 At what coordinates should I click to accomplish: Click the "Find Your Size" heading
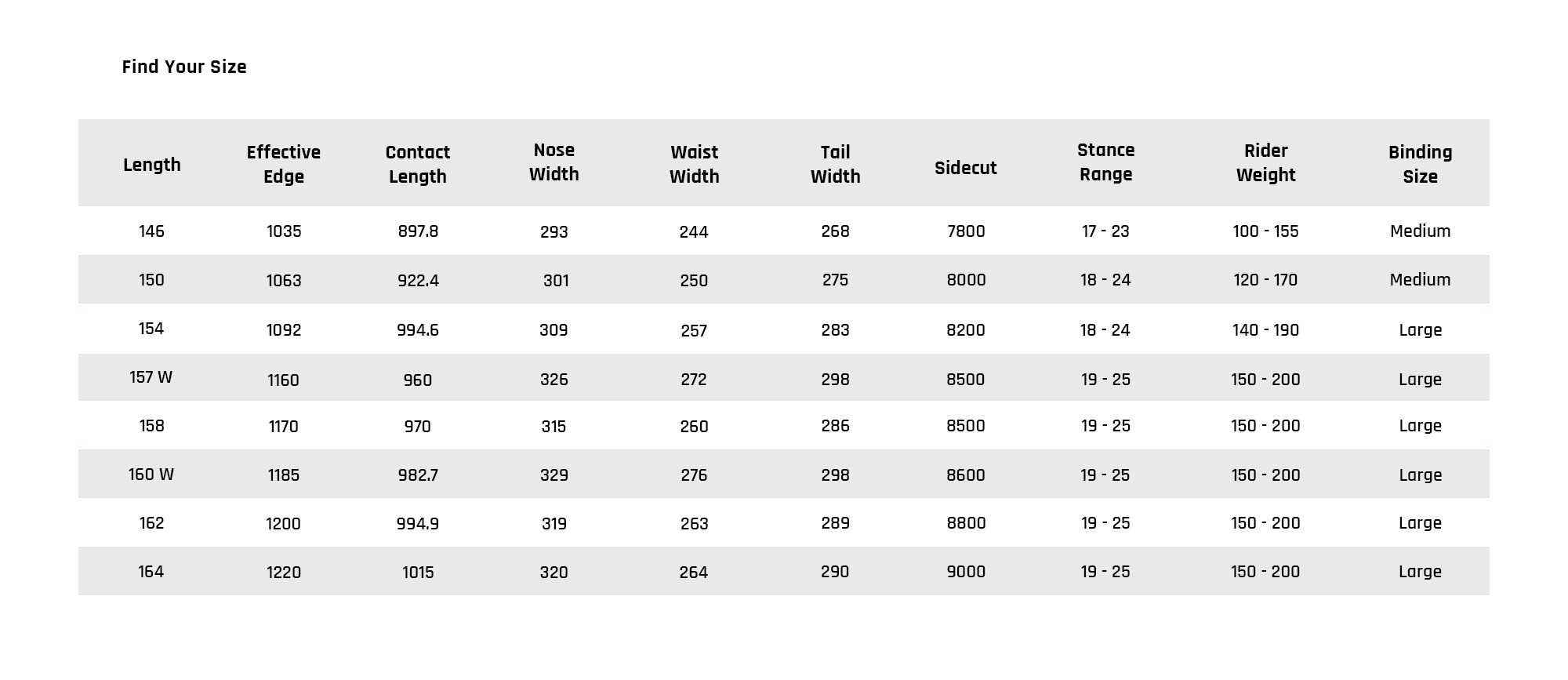184,67
